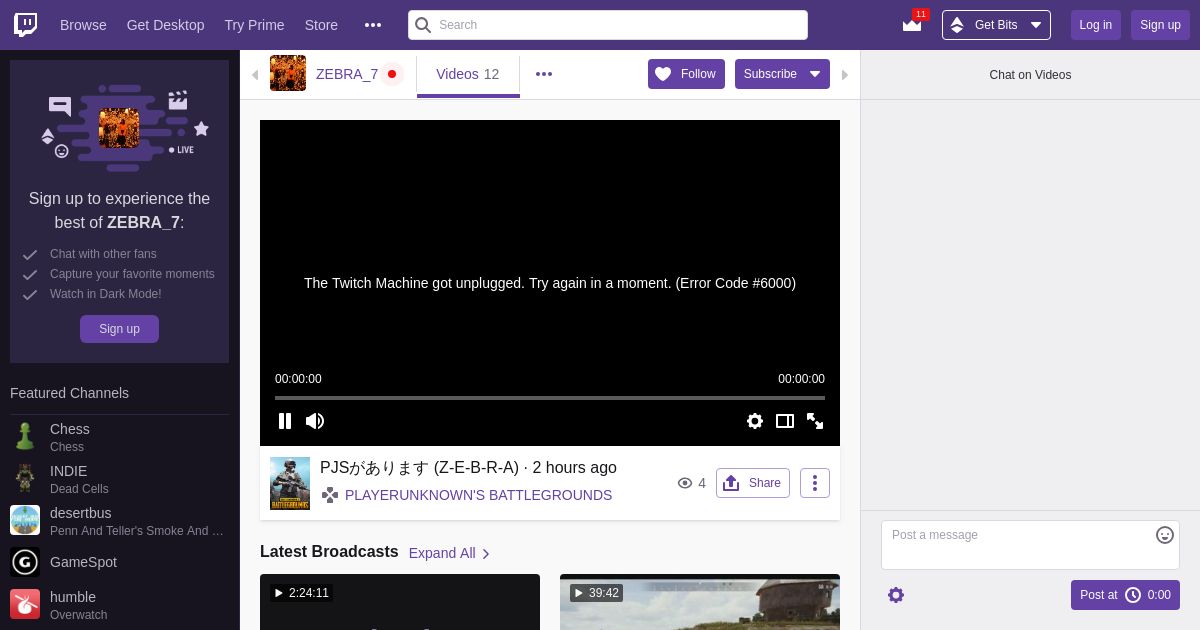
Task: Open the Twitch home logo
Action: coord(26,25)
